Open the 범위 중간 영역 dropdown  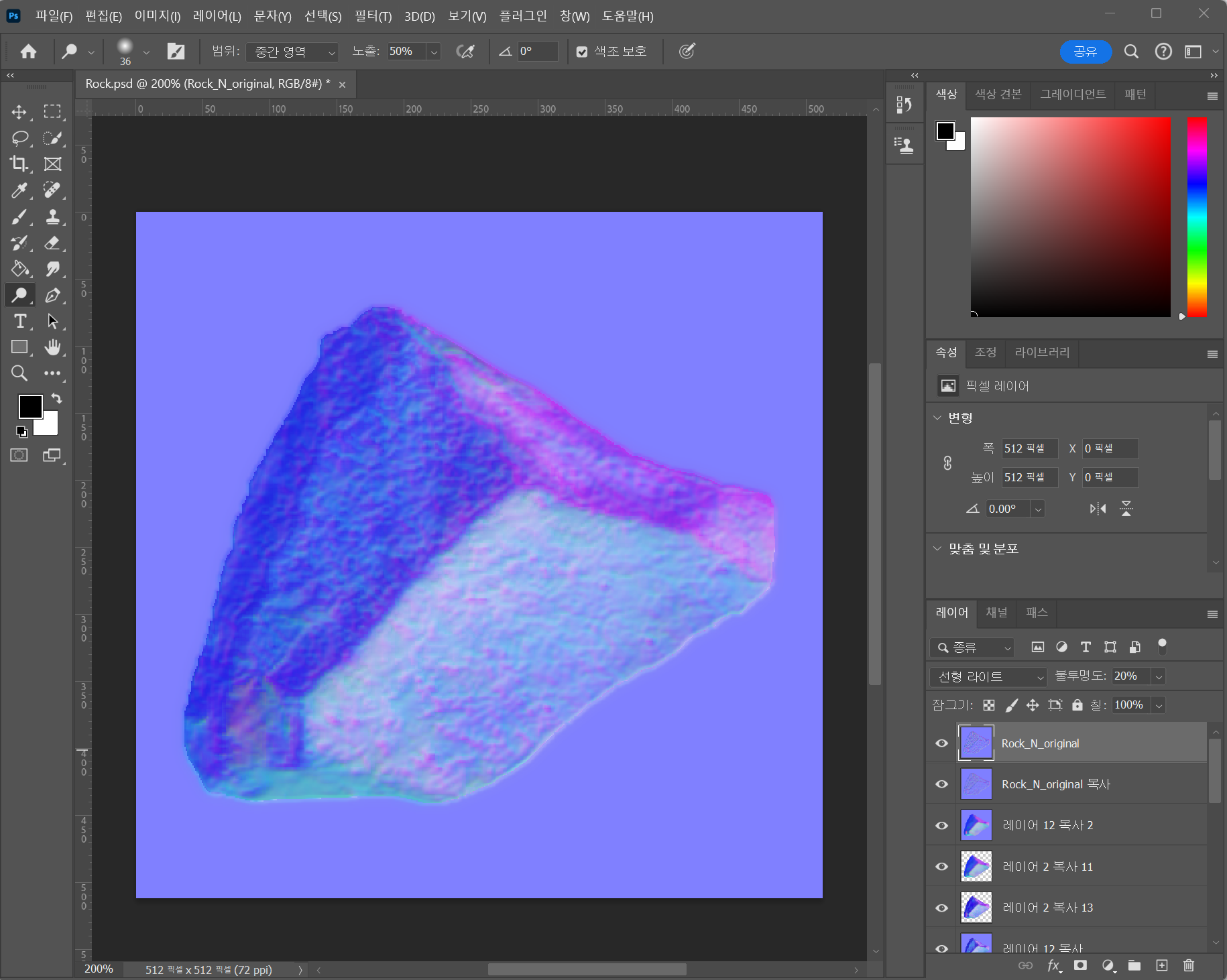[x=292, y=52]
